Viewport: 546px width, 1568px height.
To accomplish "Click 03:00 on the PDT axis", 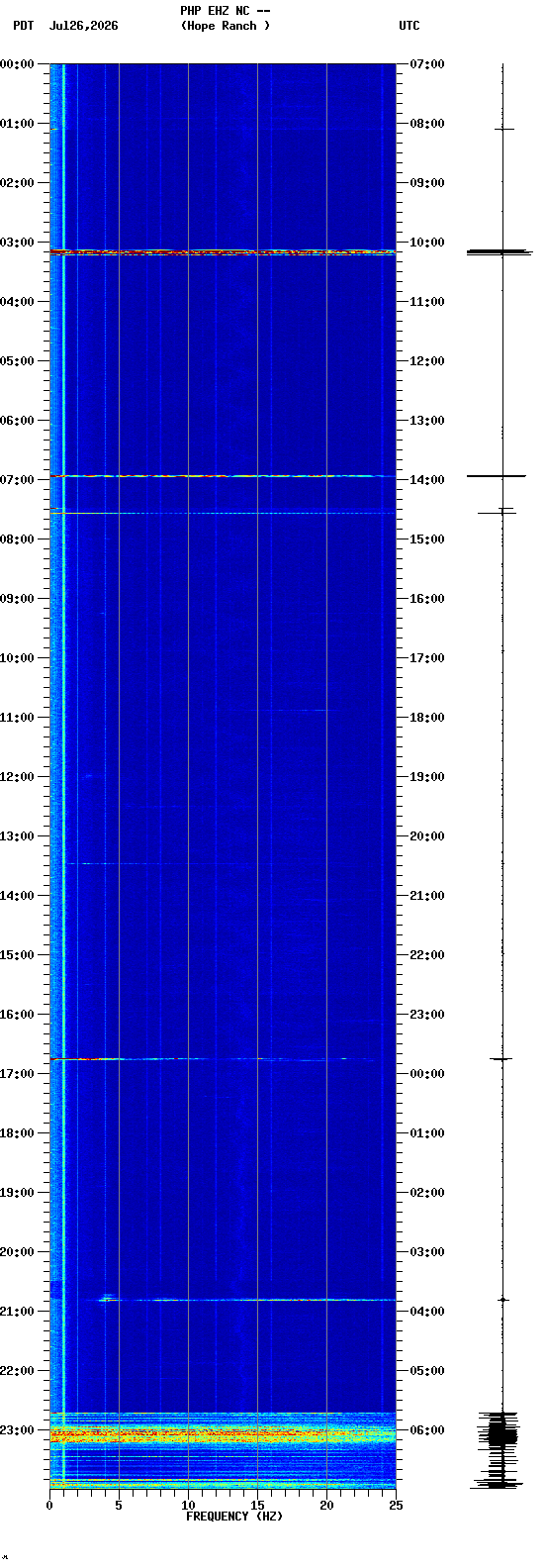I will [x=17, y=243].
